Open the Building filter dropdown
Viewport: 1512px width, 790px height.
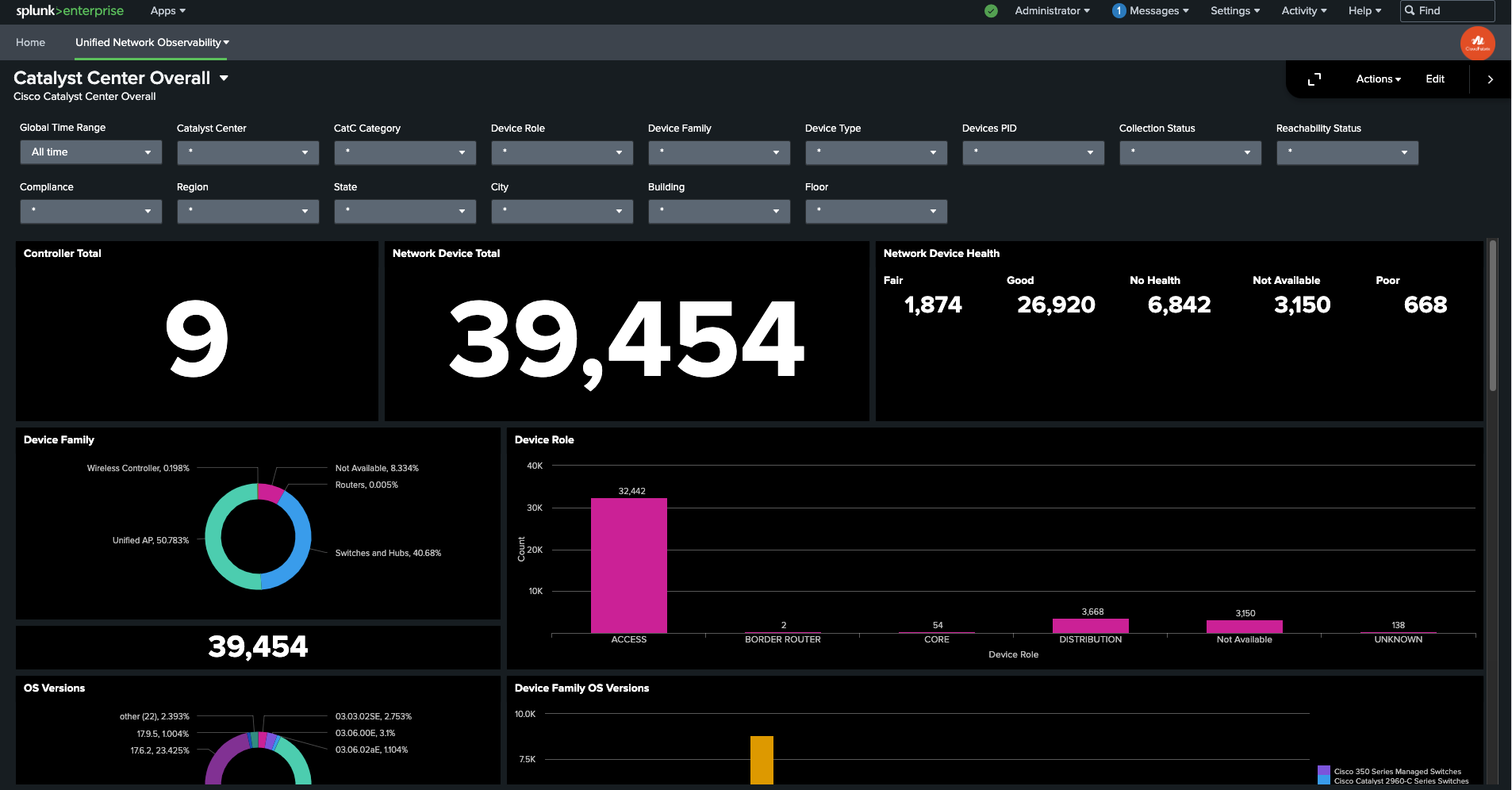point(720,211)
